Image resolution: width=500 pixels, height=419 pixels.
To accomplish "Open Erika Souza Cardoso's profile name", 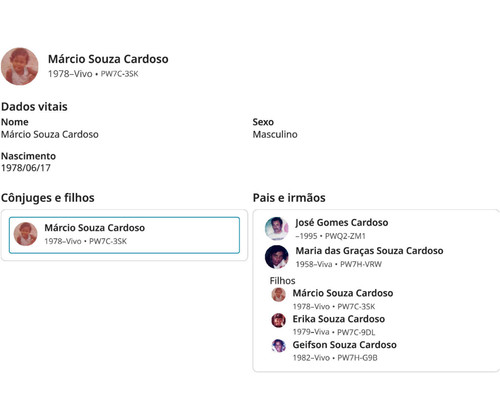I will [x=339, y=319].
